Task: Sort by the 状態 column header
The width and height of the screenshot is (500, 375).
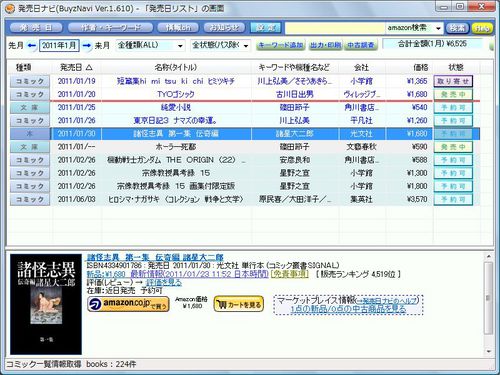Action: click(456, 67)
